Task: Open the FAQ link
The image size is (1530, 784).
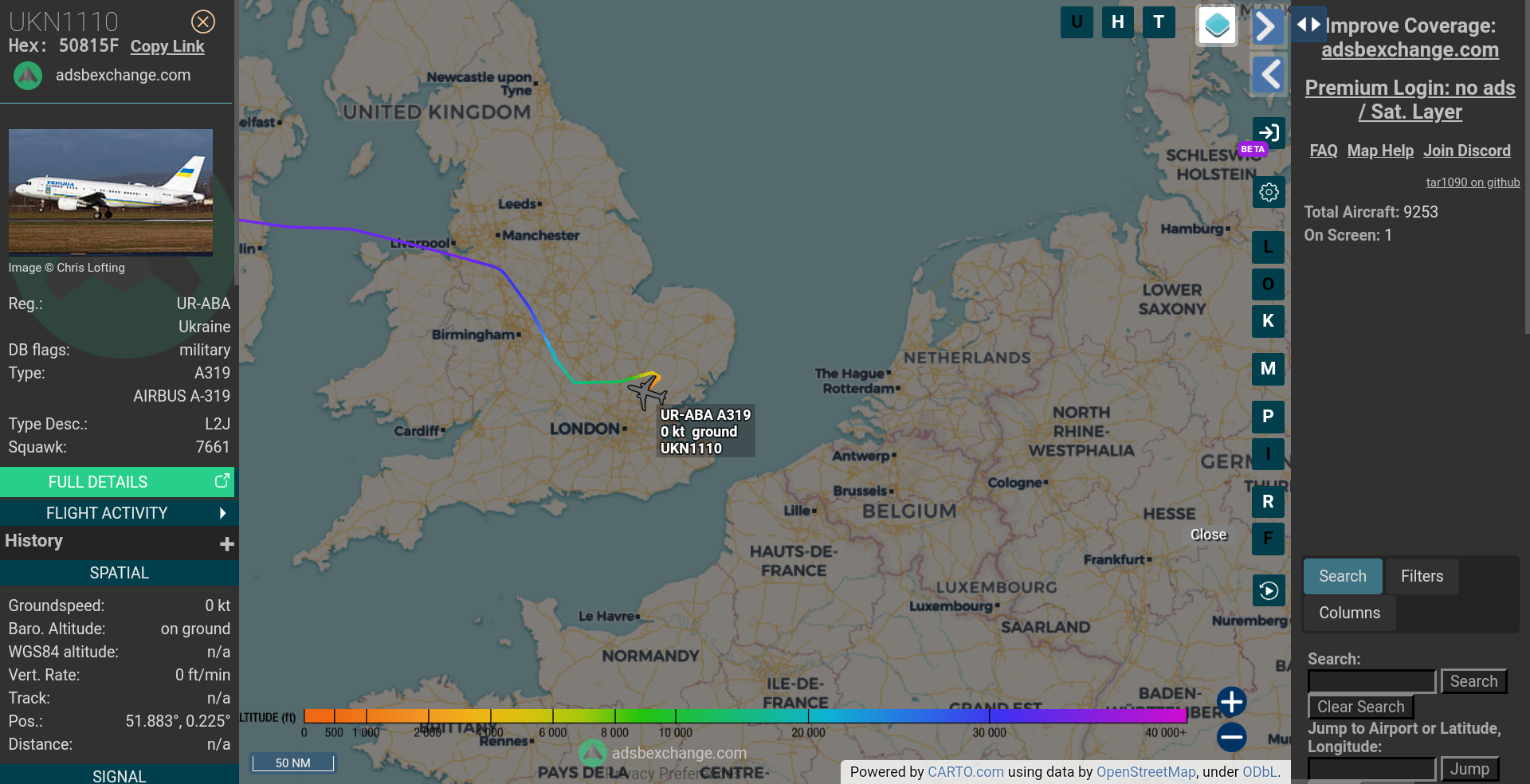Action: [x=1324, y=151]
